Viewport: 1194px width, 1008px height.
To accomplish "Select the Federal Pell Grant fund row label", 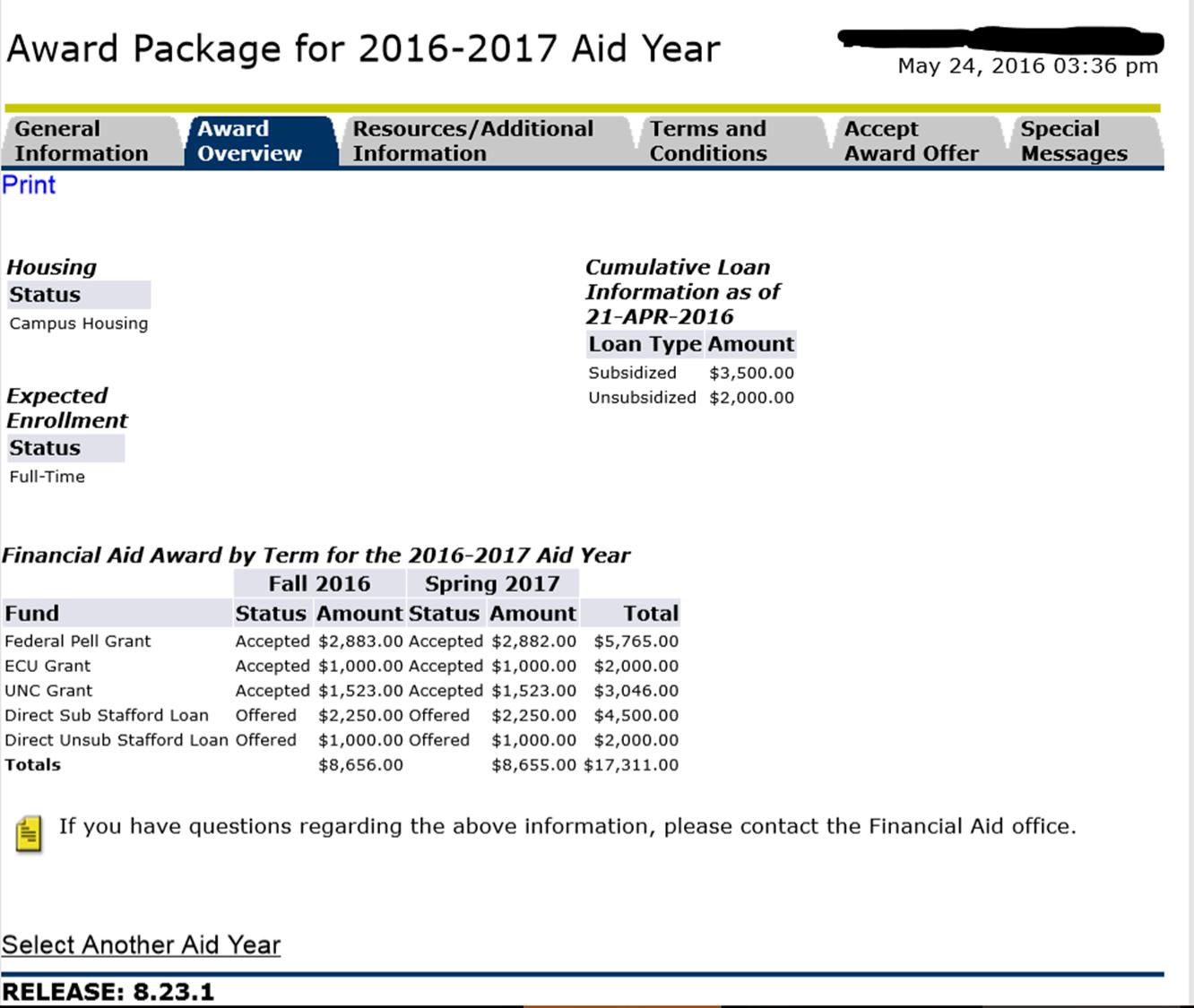I will coord(78,642).
